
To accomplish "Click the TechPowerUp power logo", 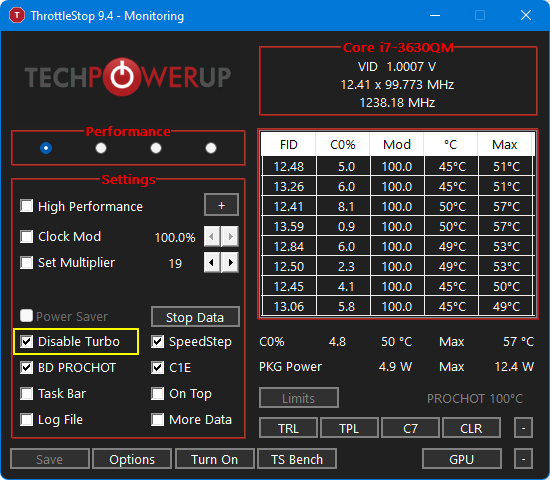I will pyautogui.click(x=122, y=77).
